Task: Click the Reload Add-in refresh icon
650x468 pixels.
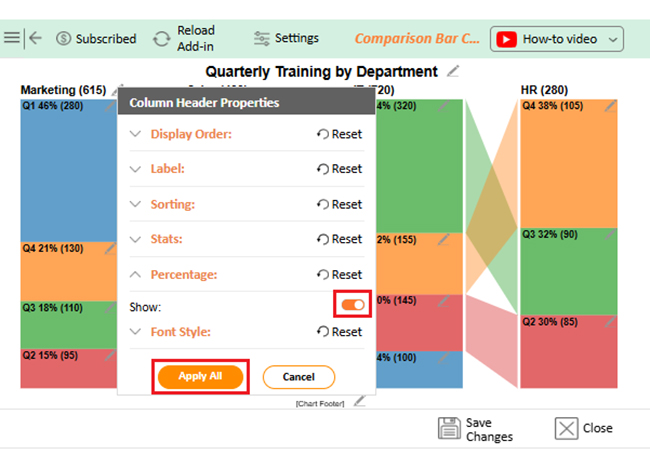Action: click(161, 39)
